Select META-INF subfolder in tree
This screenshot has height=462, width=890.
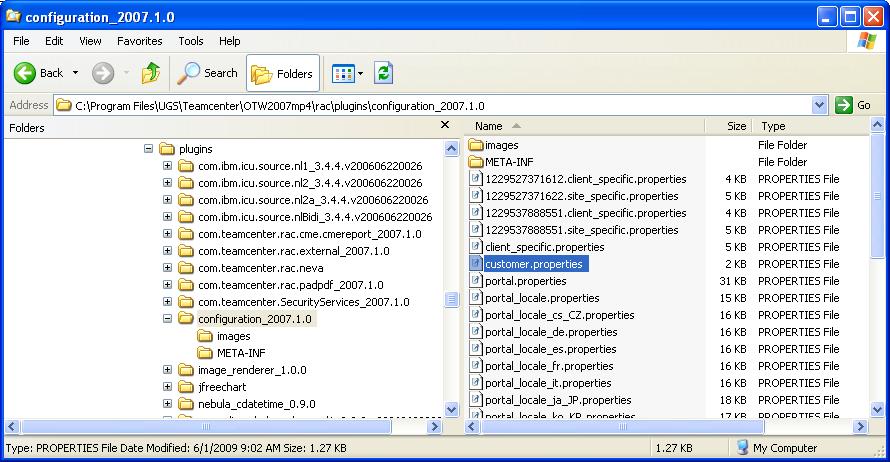(x=241, y=353)
